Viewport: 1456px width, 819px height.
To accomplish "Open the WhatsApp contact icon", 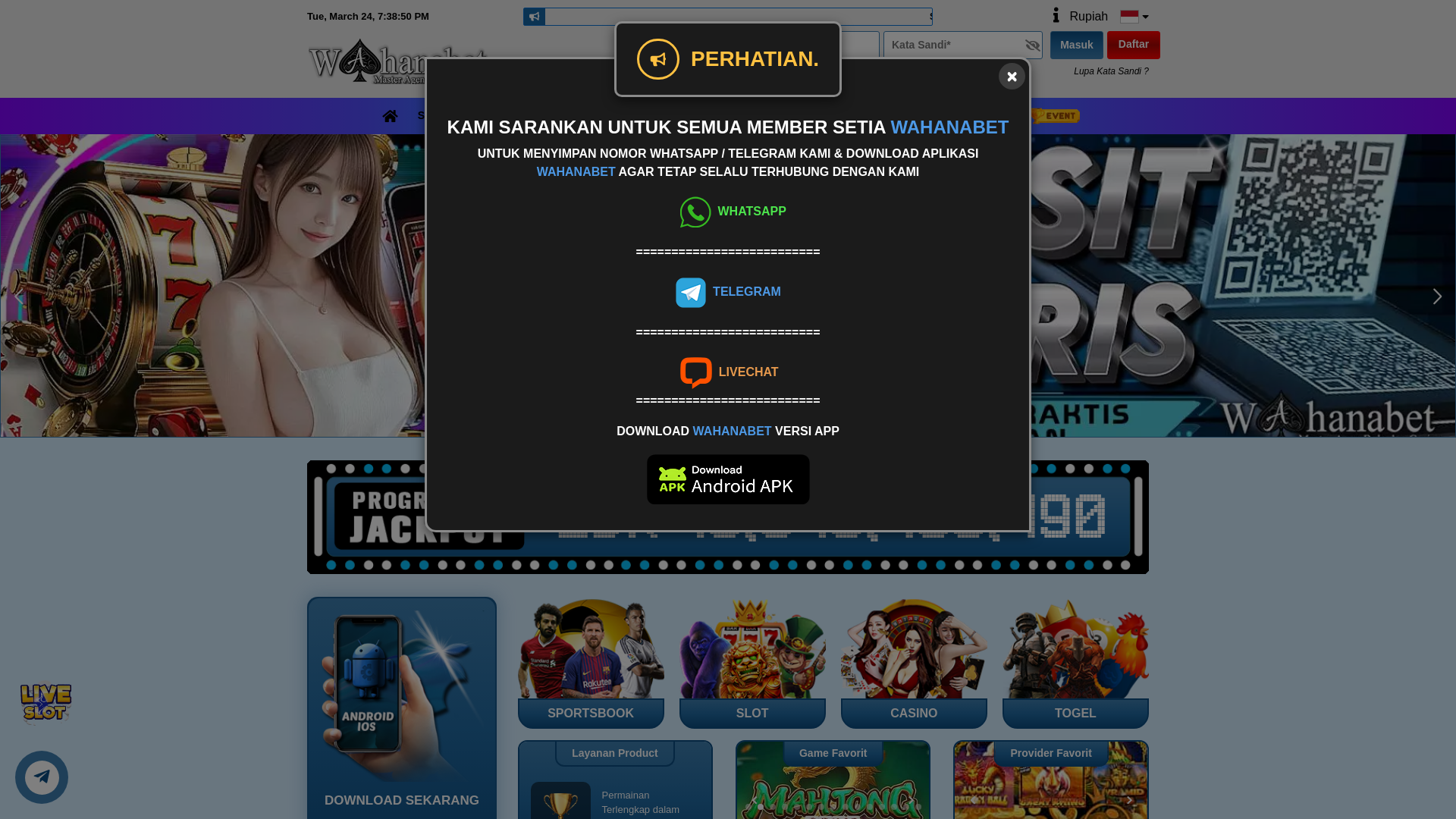I will tap(695, 212).
